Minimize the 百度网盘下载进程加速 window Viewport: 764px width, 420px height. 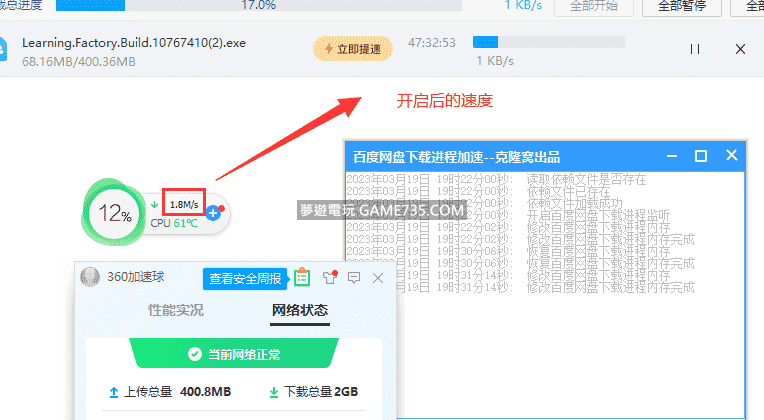coord(672,156)
